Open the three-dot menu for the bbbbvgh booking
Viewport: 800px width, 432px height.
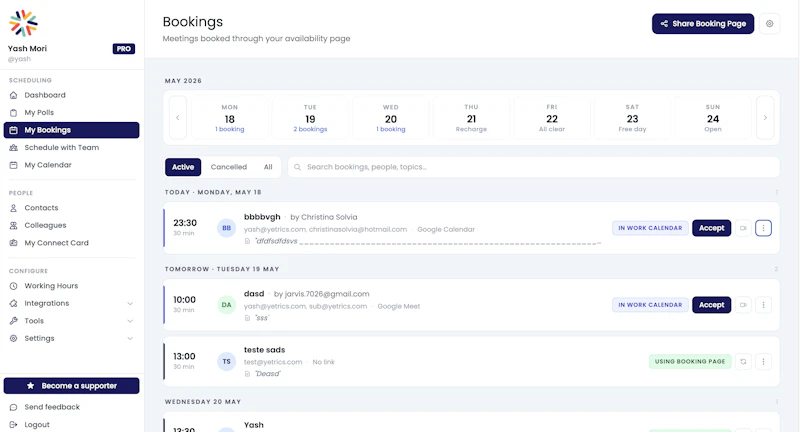(763, 228)
